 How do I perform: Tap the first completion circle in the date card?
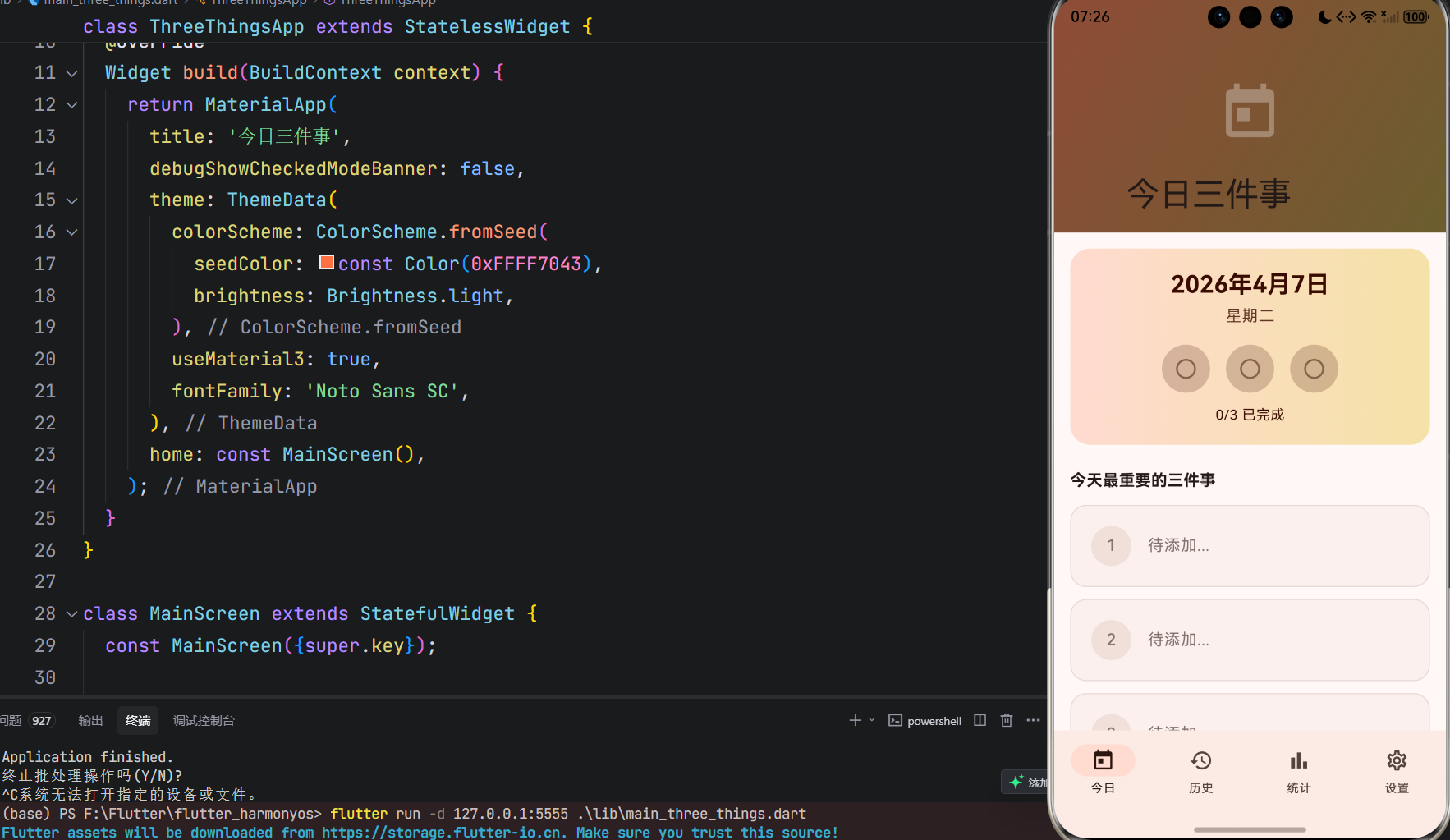click(1186, 369)
